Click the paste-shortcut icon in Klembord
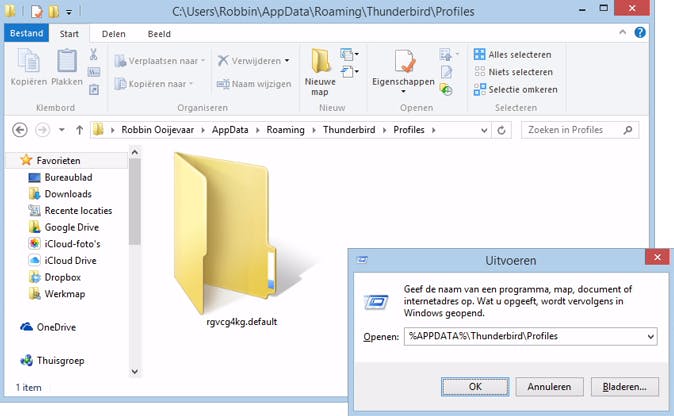 [94, 89]
